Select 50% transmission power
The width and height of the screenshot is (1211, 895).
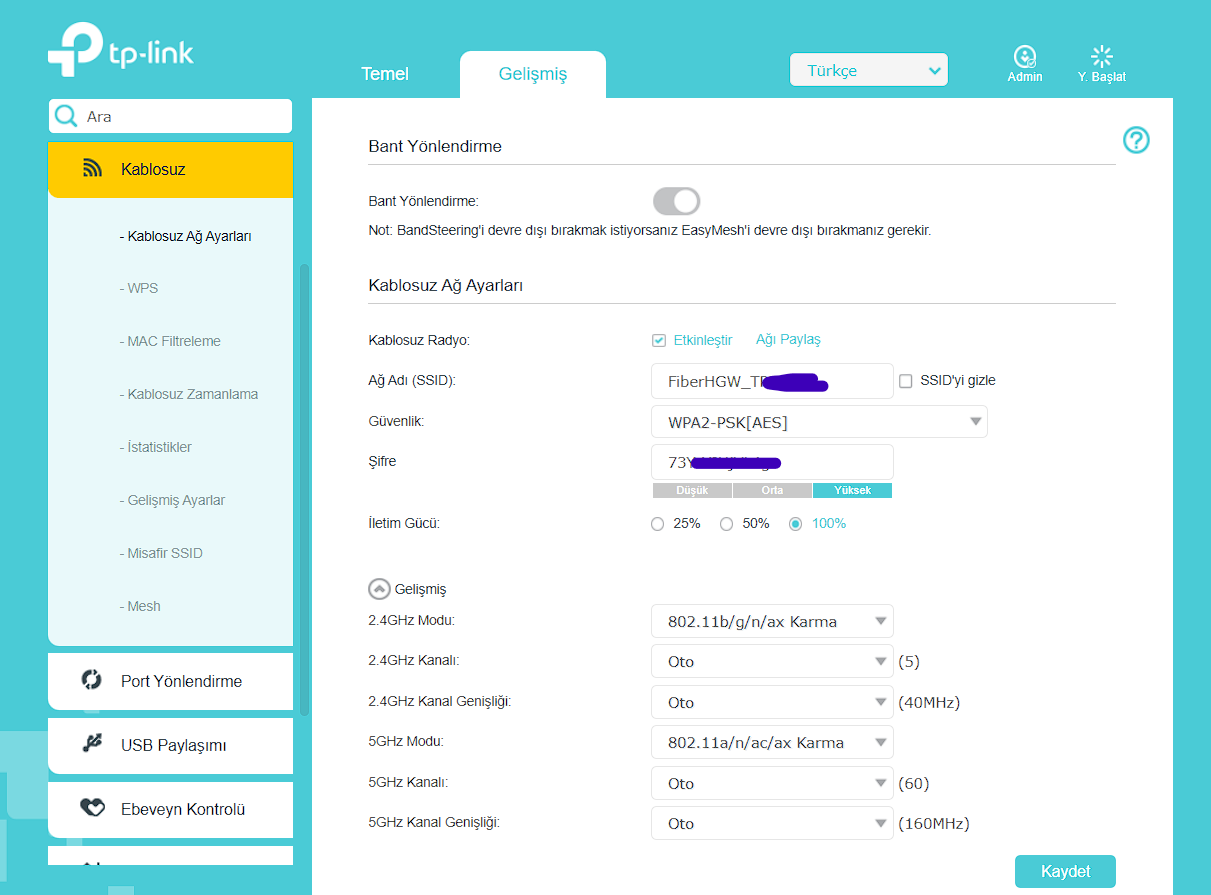click(727, 524)
